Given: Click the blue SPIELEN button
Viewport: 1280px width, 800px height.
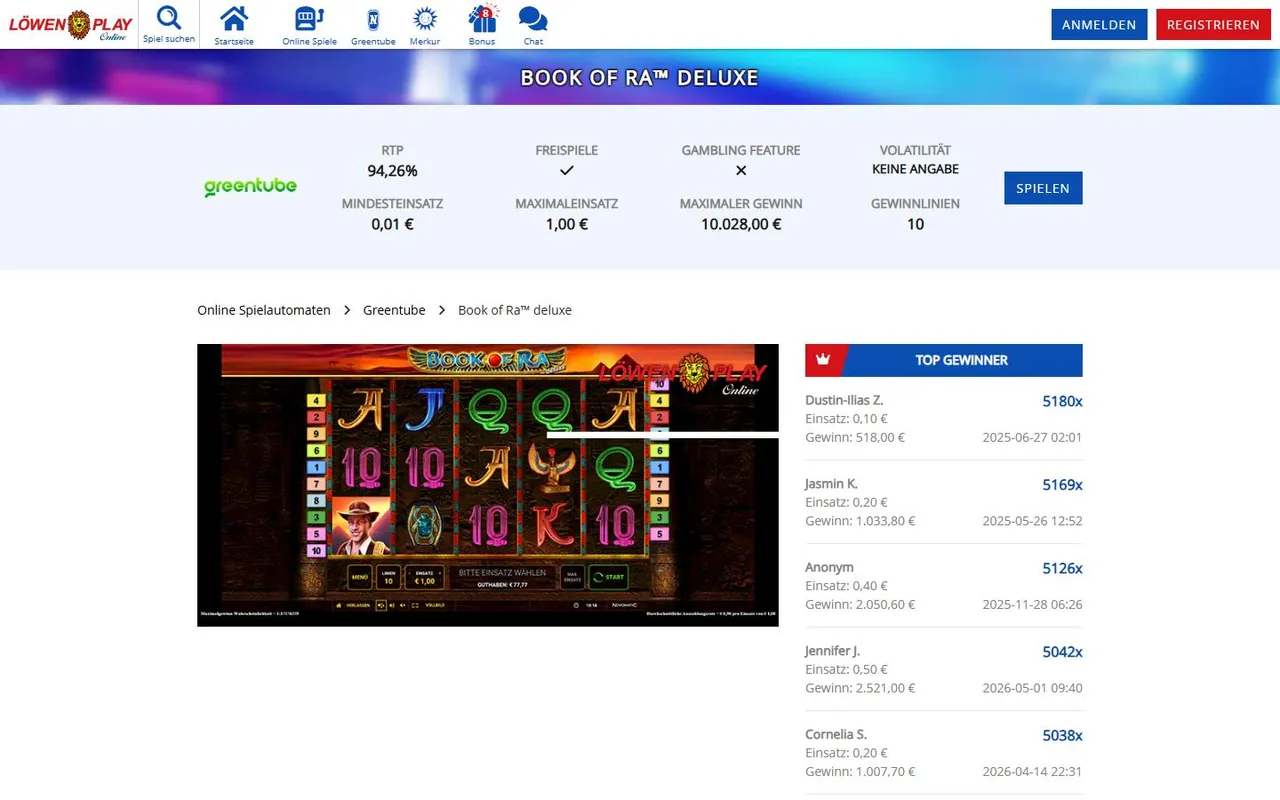Looking at the screenshot, I should 1043,188.
